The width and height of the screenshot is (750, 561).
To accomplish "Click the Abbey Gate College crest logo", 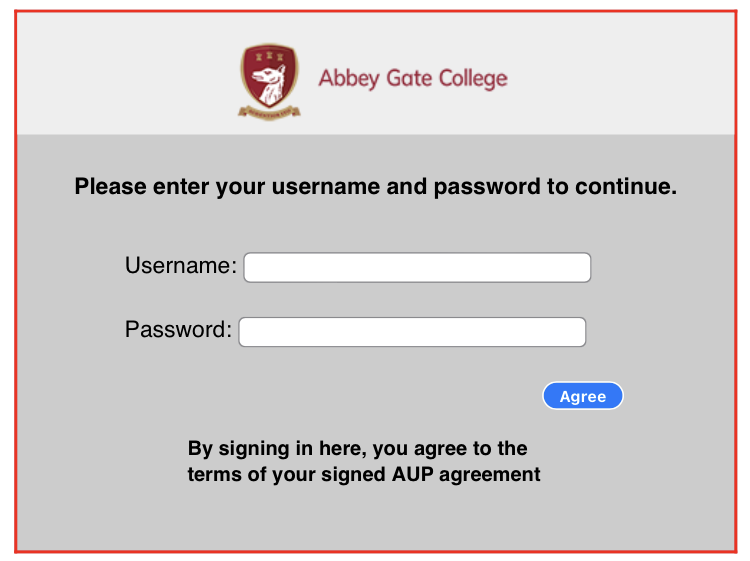I will click(269, 82).
